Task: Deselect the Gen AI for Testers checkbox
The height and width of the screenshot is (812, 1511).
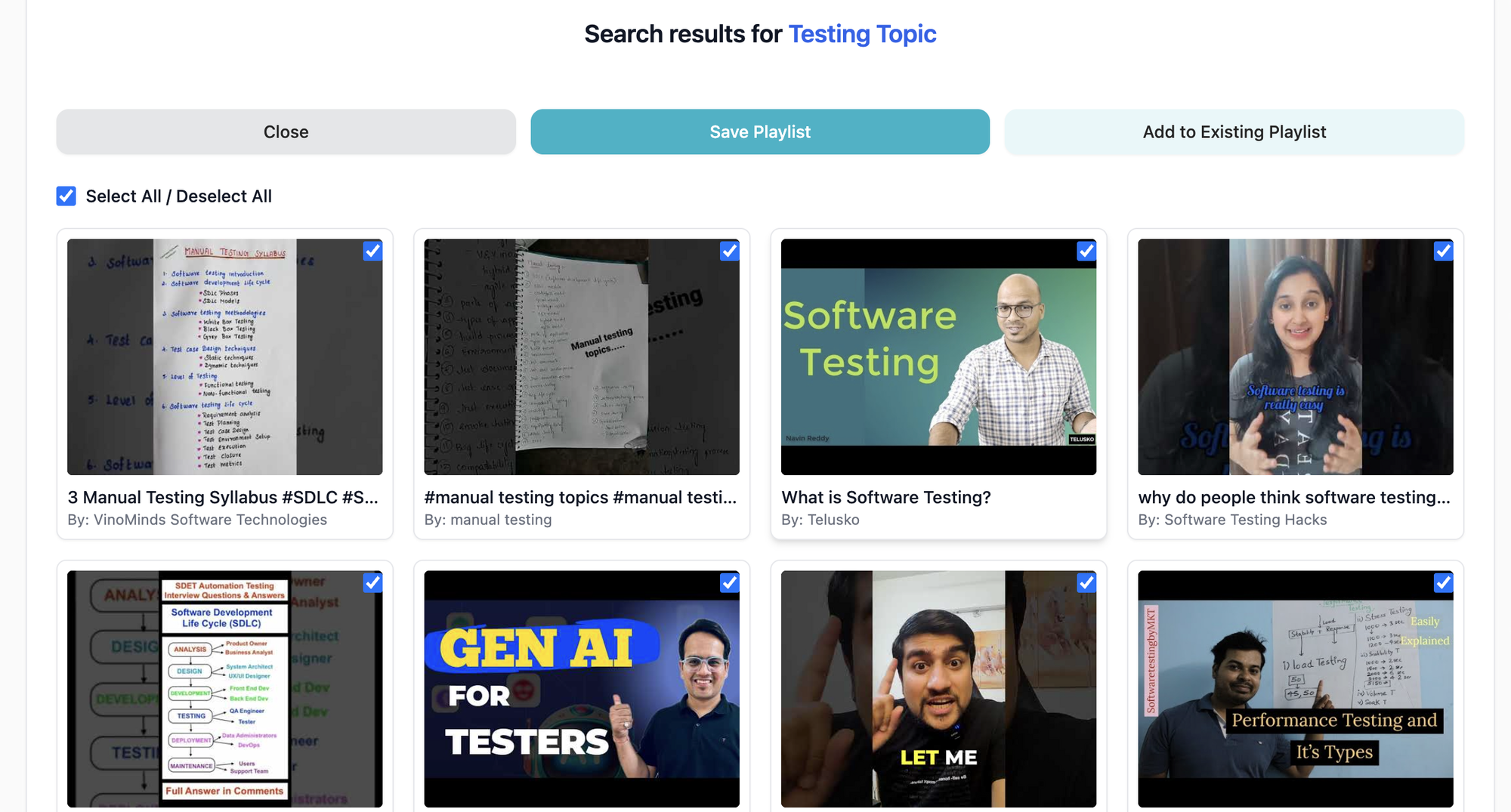Action: [729, 582]
